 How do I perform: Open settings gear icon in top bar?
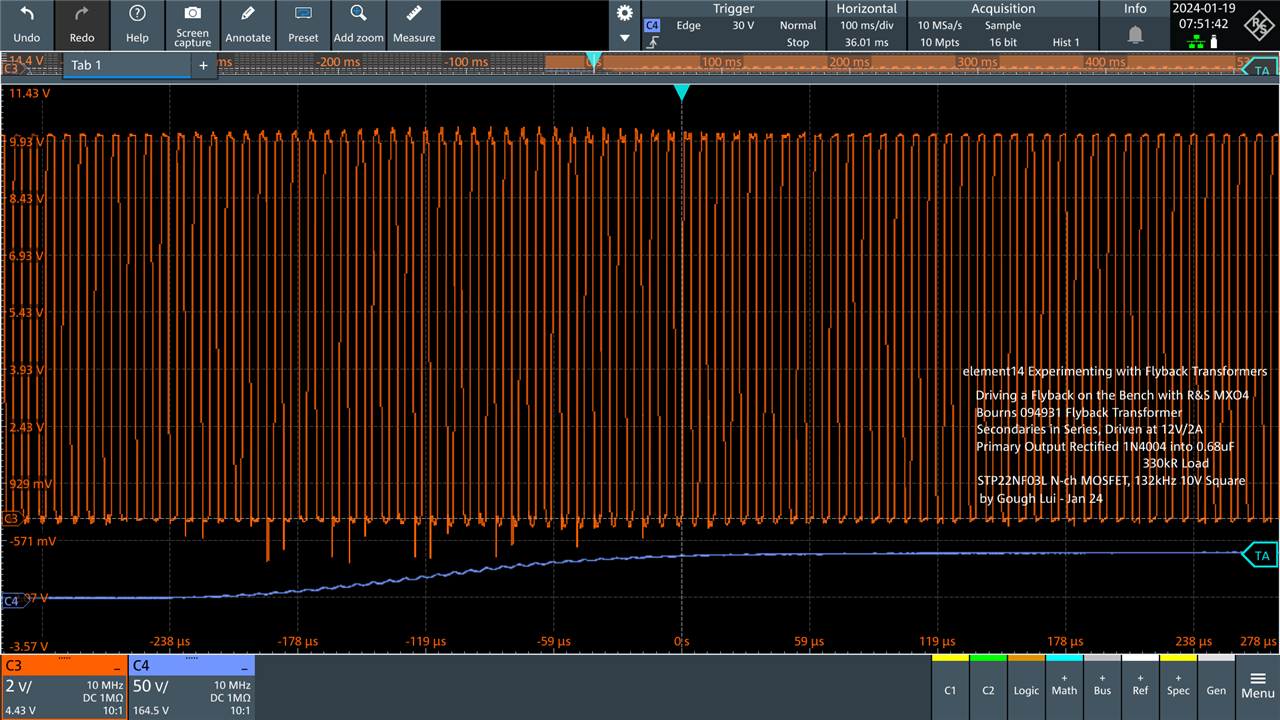625,13
